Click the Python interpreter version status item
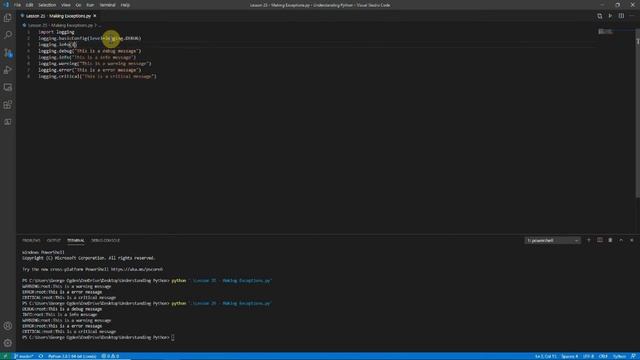The height and width of the screenshot is (360, 640). (x=72, y=356)
